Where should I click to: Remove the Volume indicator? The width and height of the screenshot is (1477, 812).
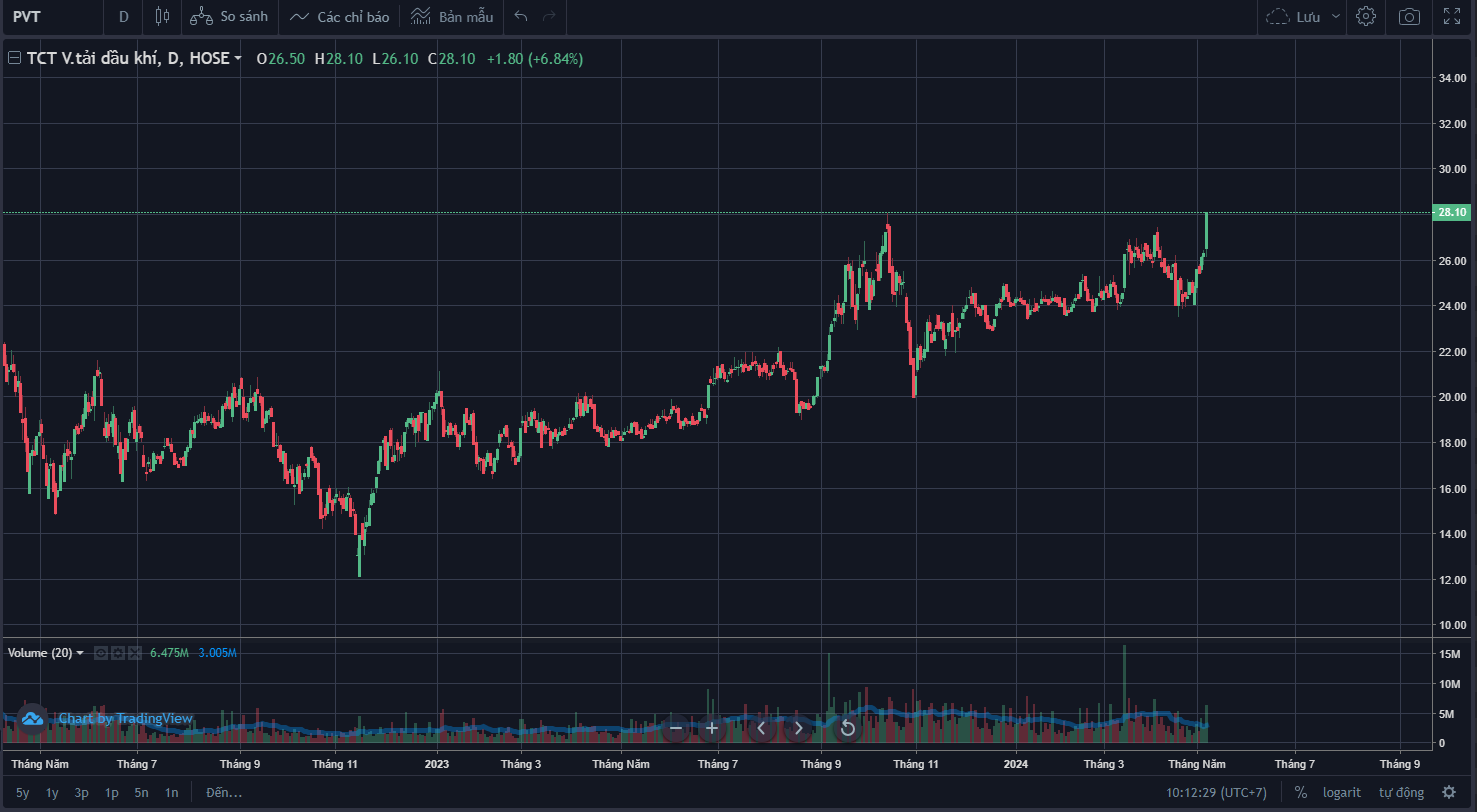click(134, 653)
